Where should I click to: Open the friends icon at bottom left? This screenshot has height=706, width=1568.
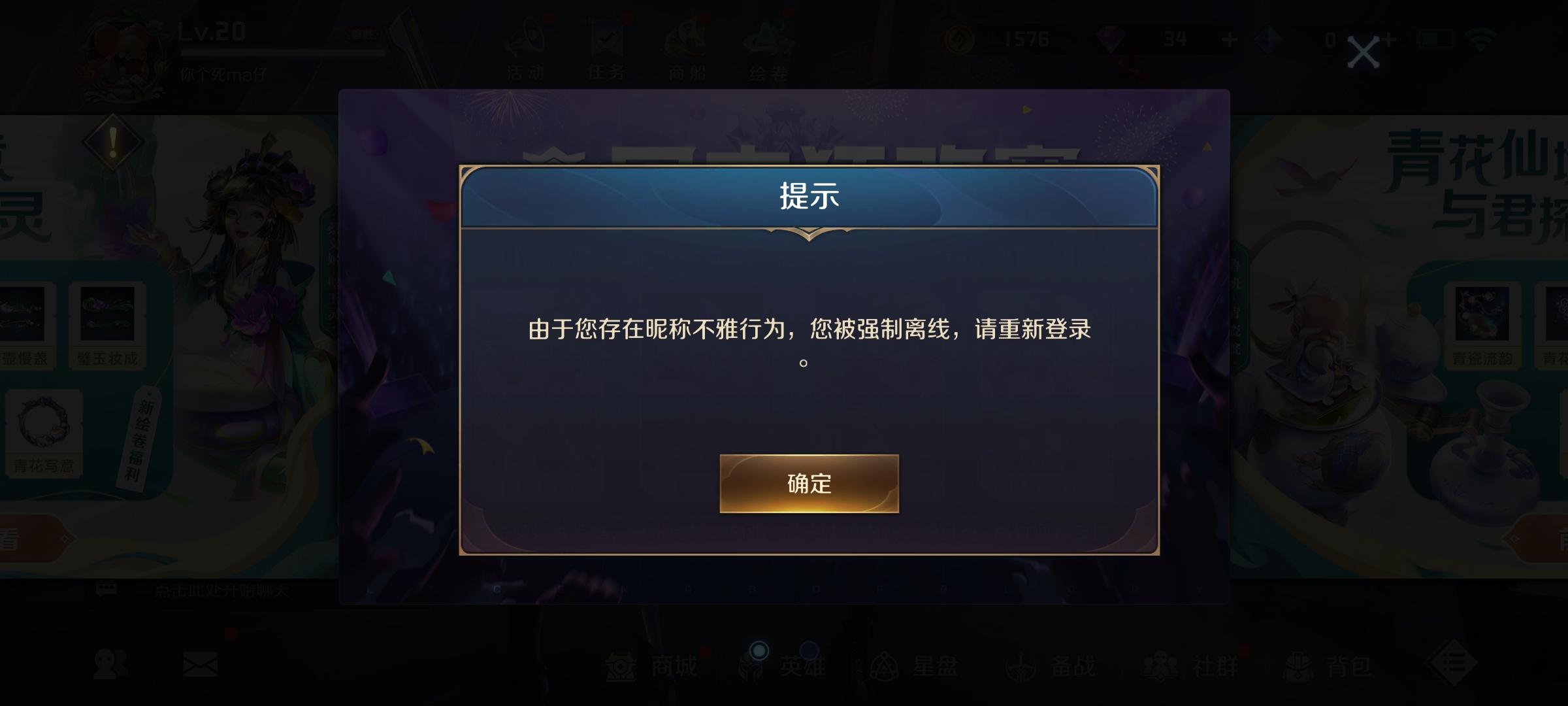[110, 665]
